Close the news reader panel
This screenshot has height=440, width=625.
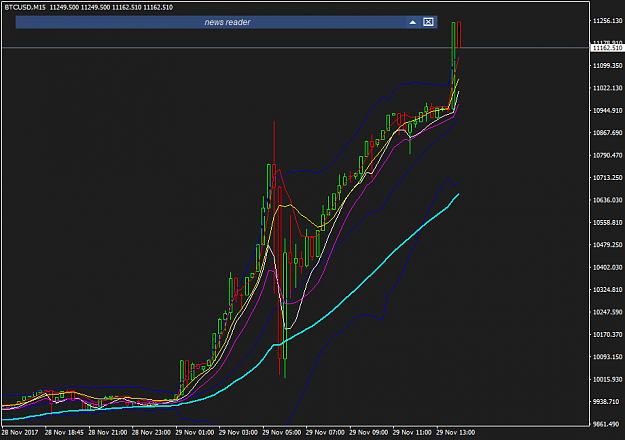428,22
